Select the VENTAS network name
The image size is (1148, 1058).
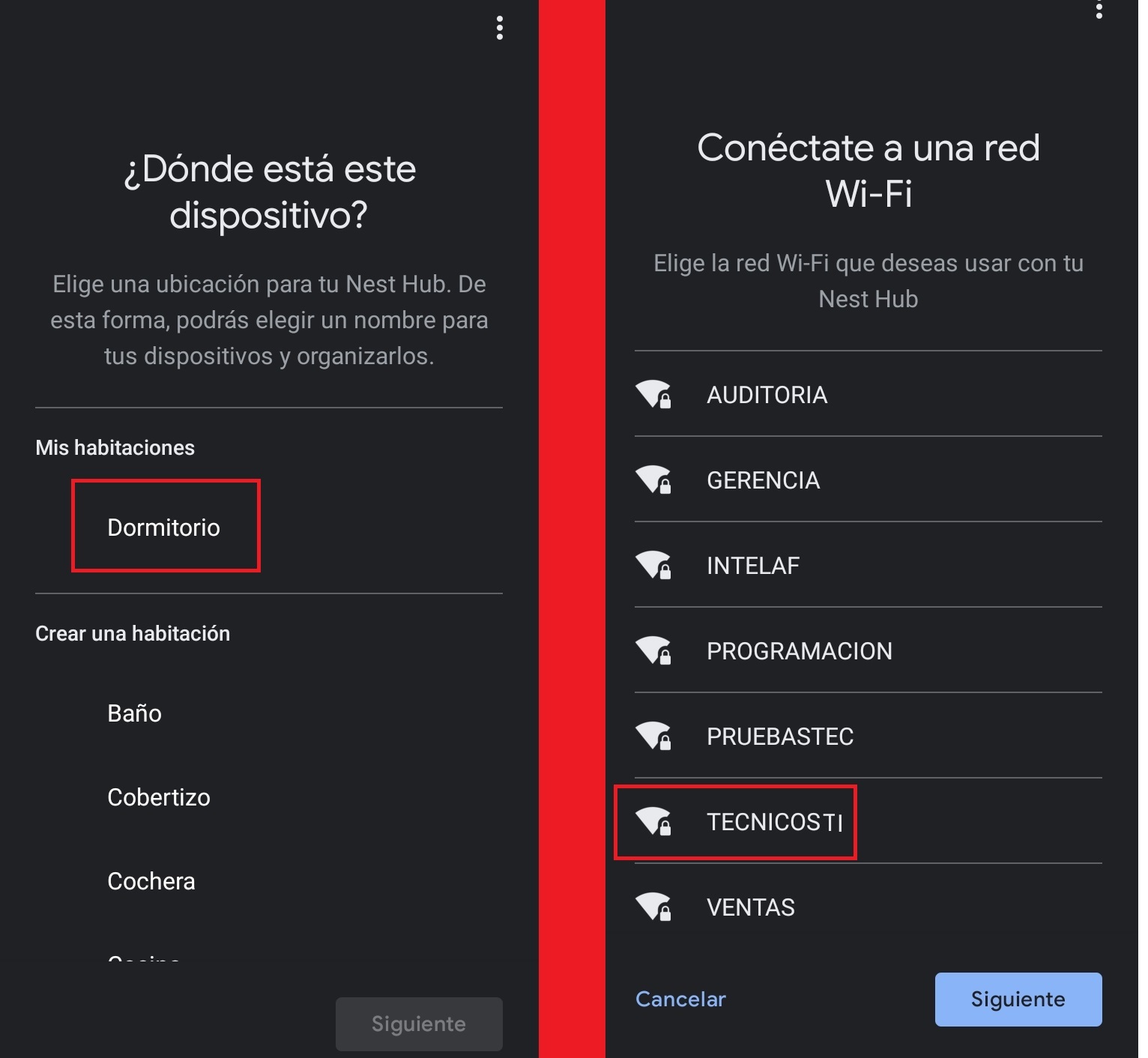[751, 907]
